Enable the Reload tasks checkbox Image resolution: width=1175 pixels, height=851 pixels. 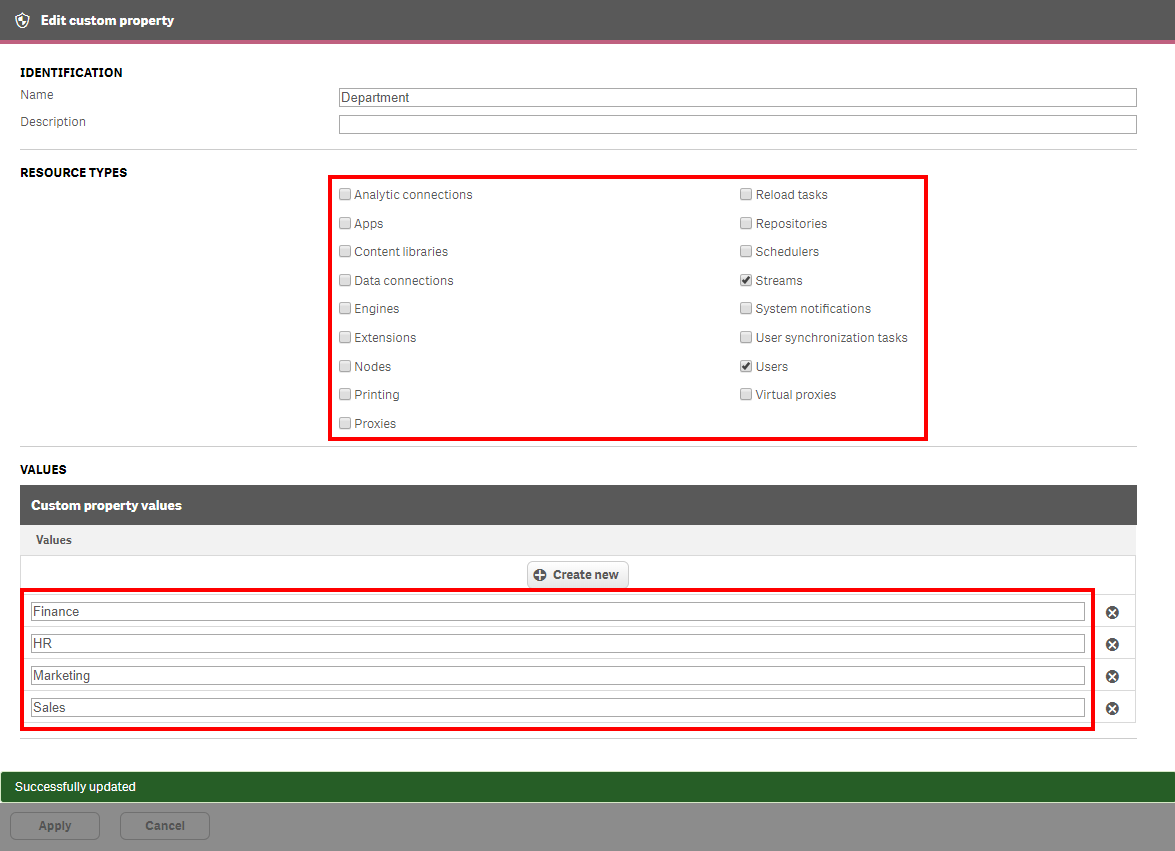click(745, 193)
